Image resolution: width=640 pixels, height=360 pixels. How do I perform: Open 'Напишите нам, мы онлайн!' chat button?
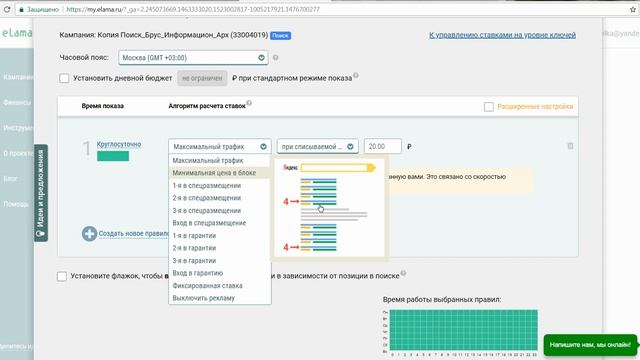590,345
